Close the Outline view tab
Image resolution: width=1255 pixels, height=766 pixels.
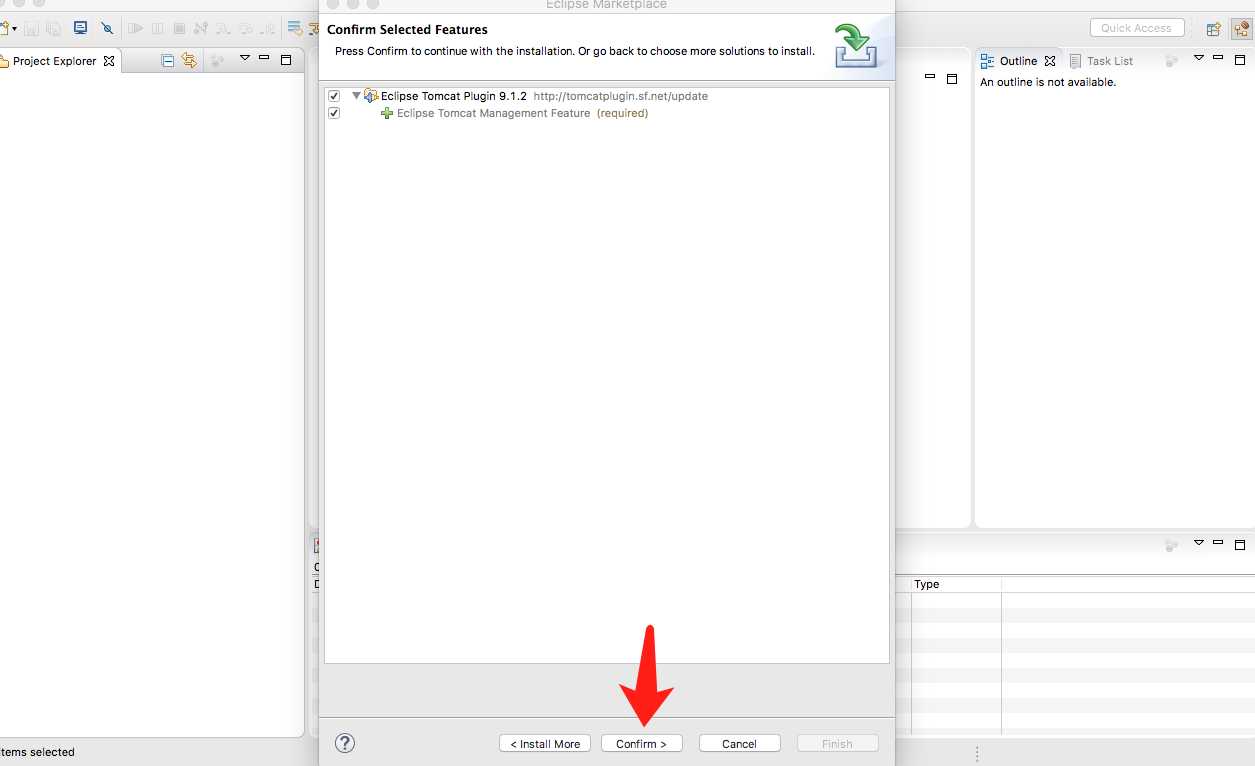pos(1050,61)
